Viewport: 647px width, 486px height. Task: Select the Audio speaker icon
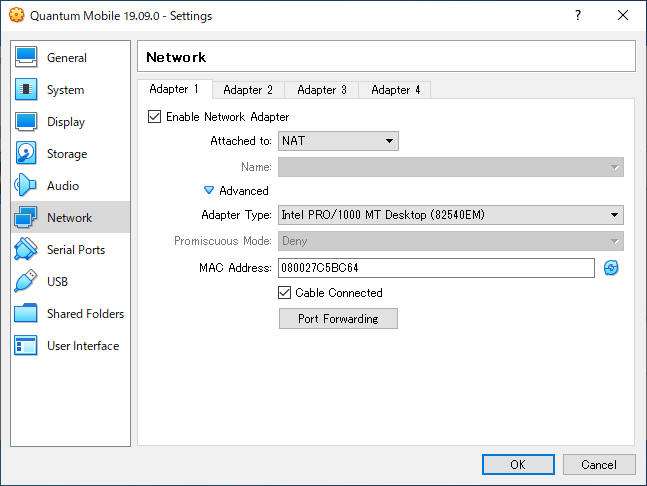click(25, 185)
